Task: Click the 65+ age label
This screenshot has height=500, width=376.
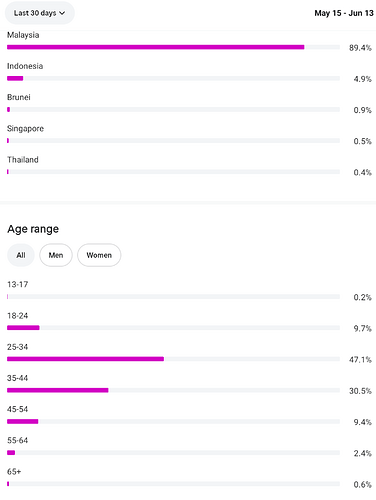Action: coord(14,472)
